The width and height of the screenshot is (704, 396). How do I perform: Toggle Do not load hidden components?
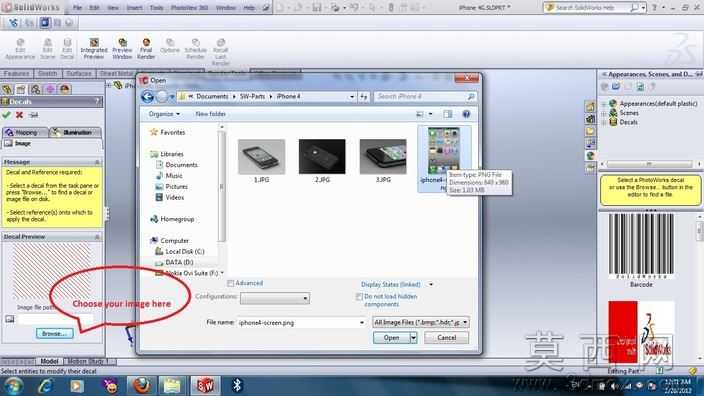point(359,297)
